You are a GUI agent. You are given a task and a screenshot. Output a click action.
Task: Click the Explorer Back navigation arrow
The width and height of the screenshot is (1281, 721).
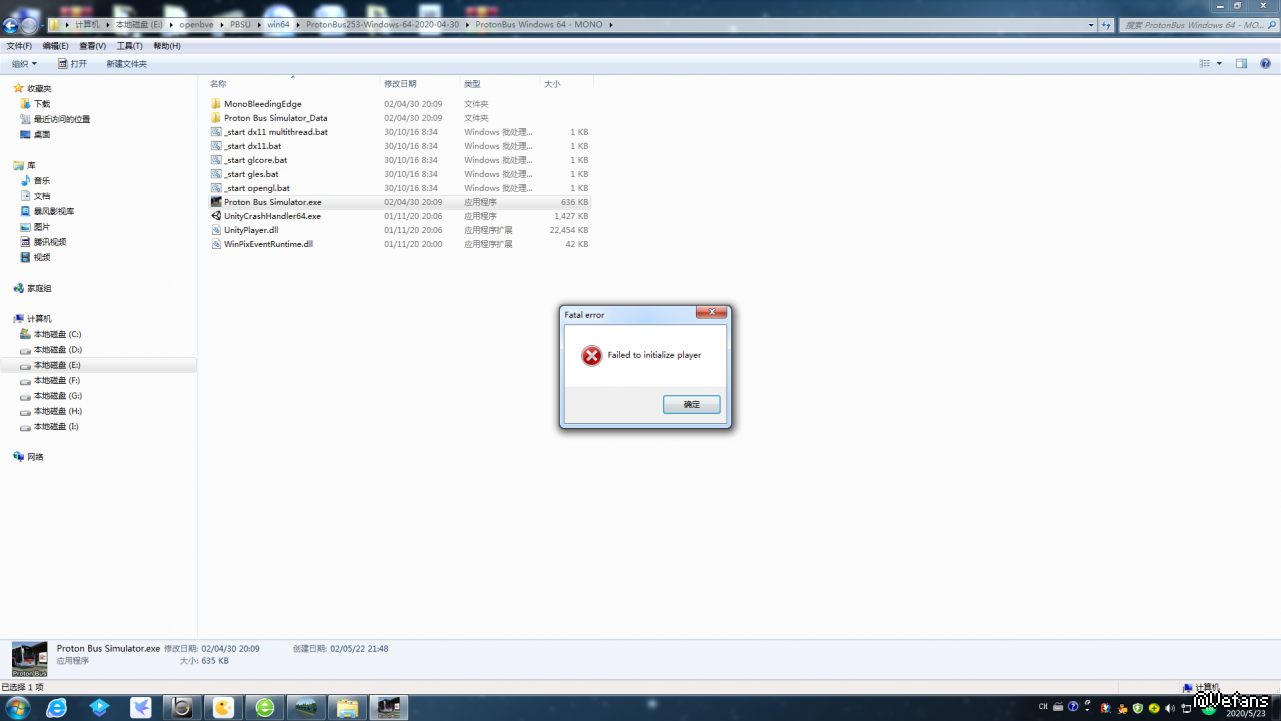[11, 25]
